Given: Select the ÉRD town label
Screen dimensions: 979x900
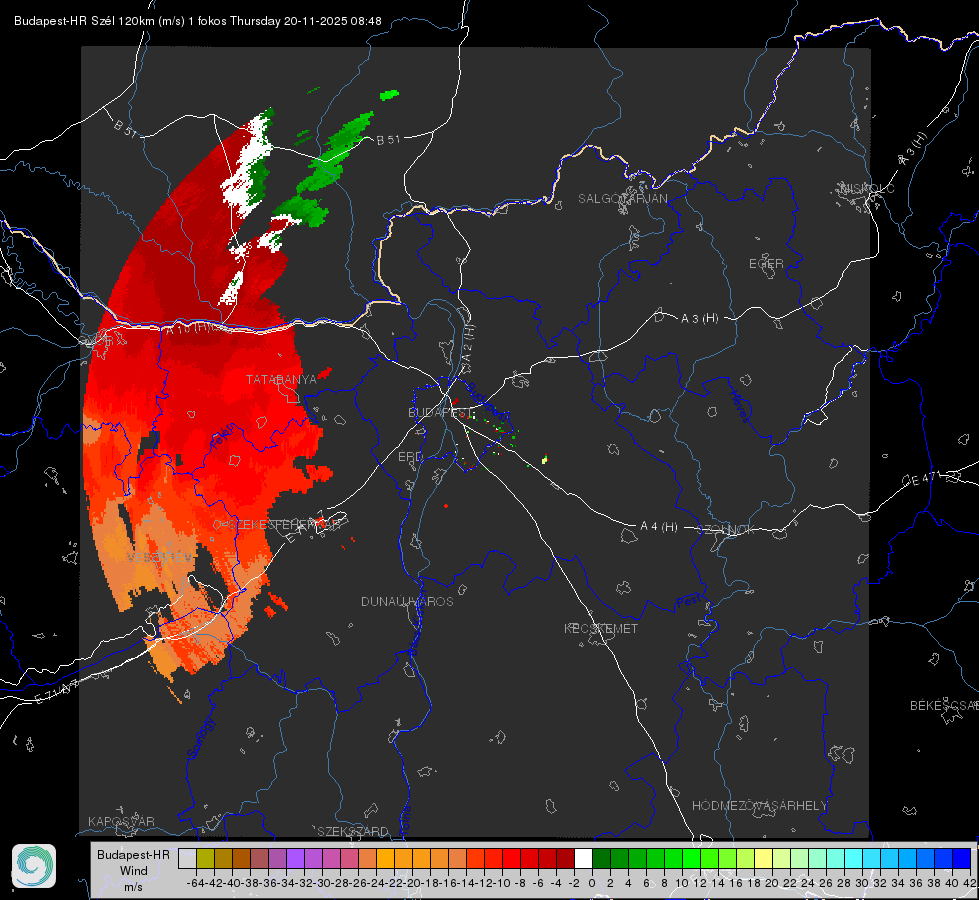Looking at the screenshot, I should [x=410, y=457].
